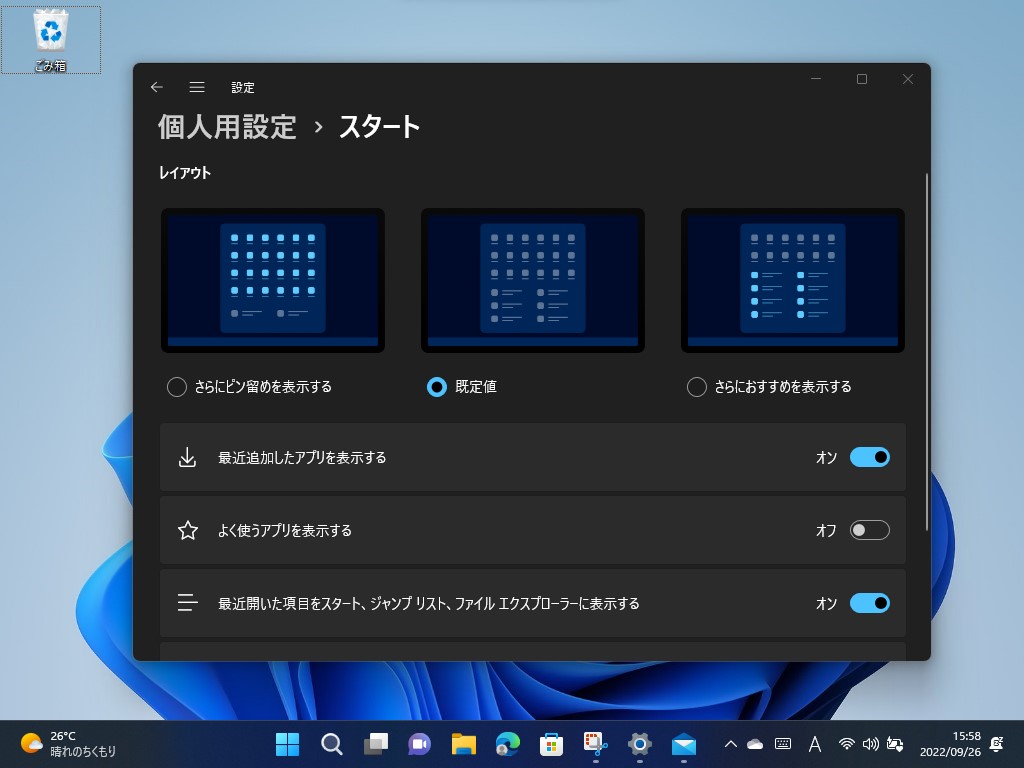1024x768 pixels.
Task: Disable 最近追加したアプリを表示する toggle
Action: pos(869,457)
